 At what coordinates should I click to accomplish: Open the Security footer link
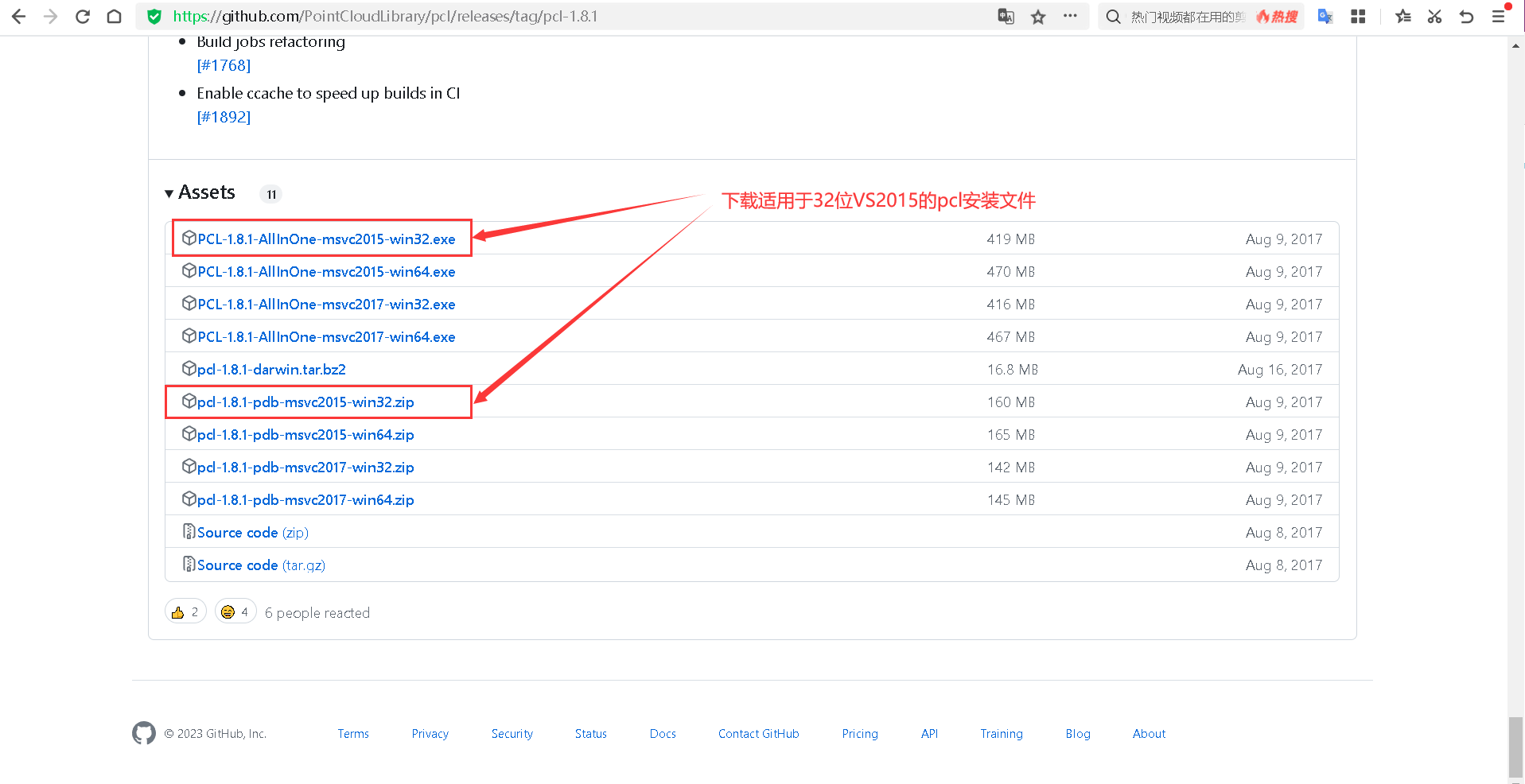[512, 733]
